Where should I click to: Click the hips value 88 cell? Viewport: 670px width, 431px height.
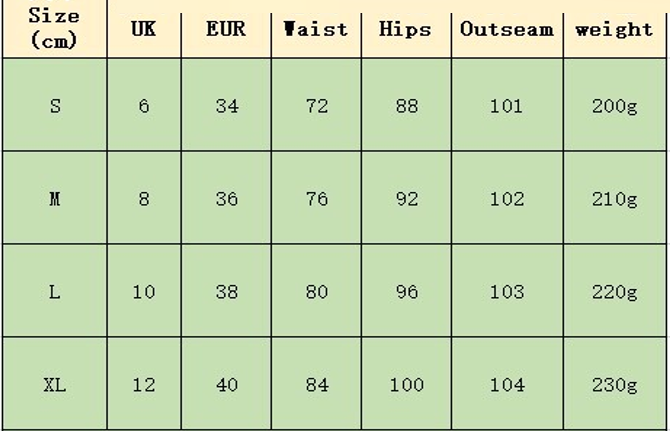coord(406,106)
